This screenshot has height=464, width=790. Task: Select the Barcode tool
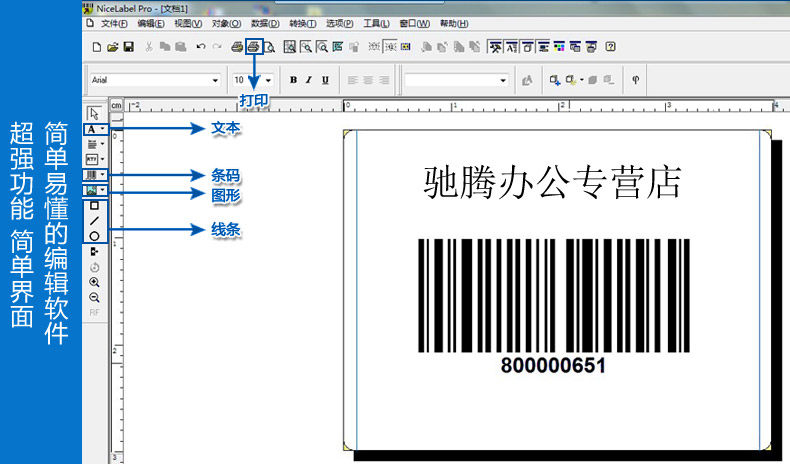(91, 175)
